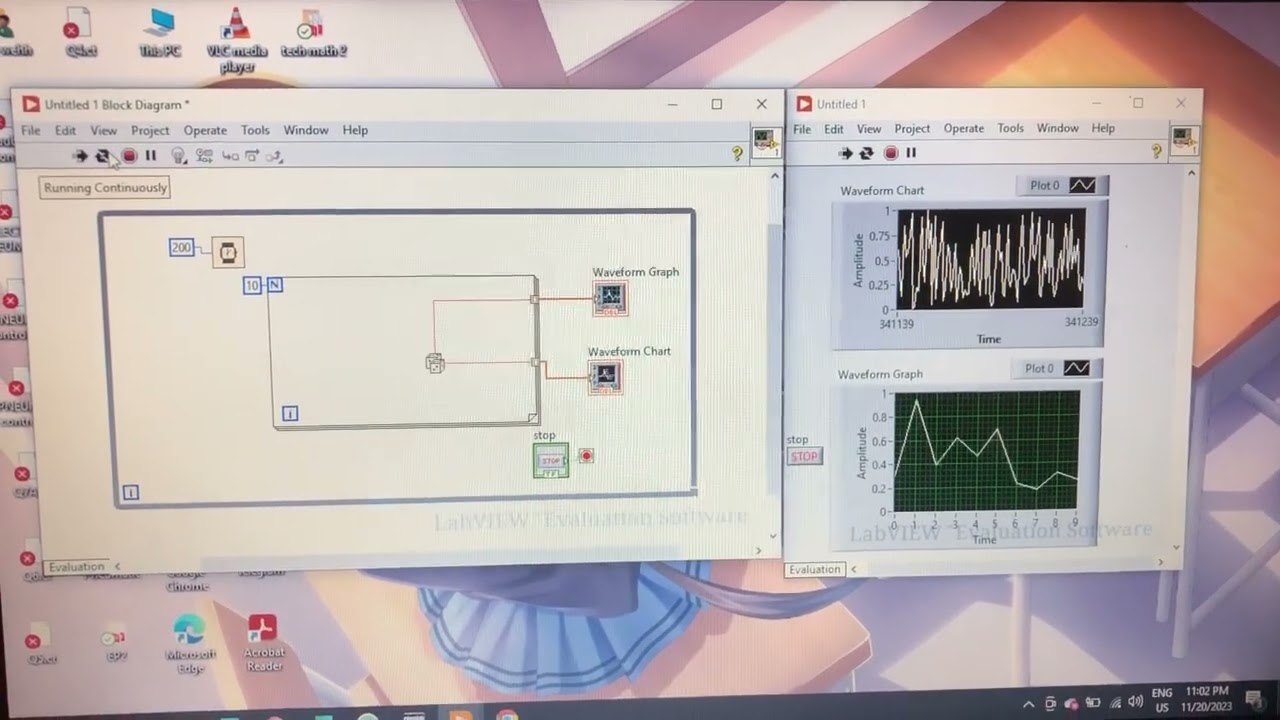
Task: Click the Step Out button
Action: coord(276,155)
